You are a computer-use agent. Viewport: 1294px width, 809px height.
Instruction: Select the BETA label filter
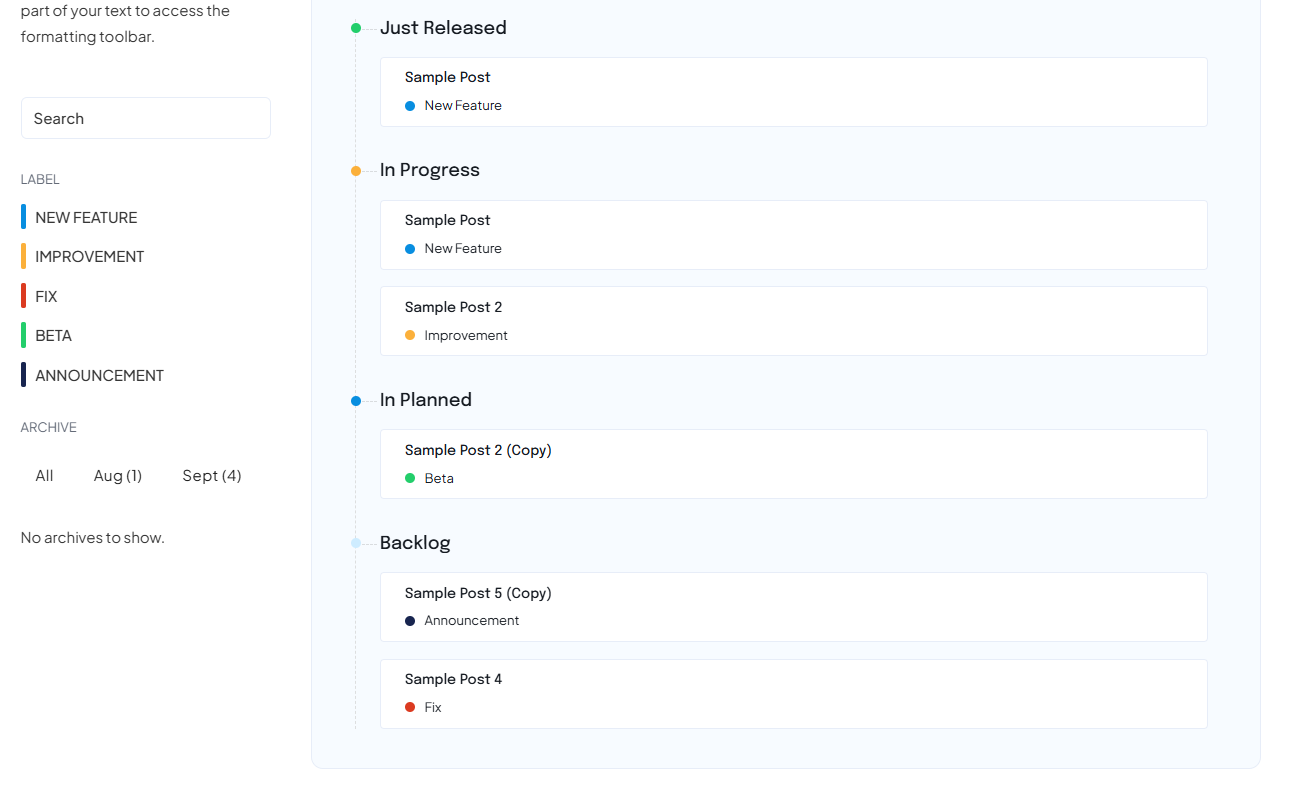pyautogui.click(x=53, y=336)
